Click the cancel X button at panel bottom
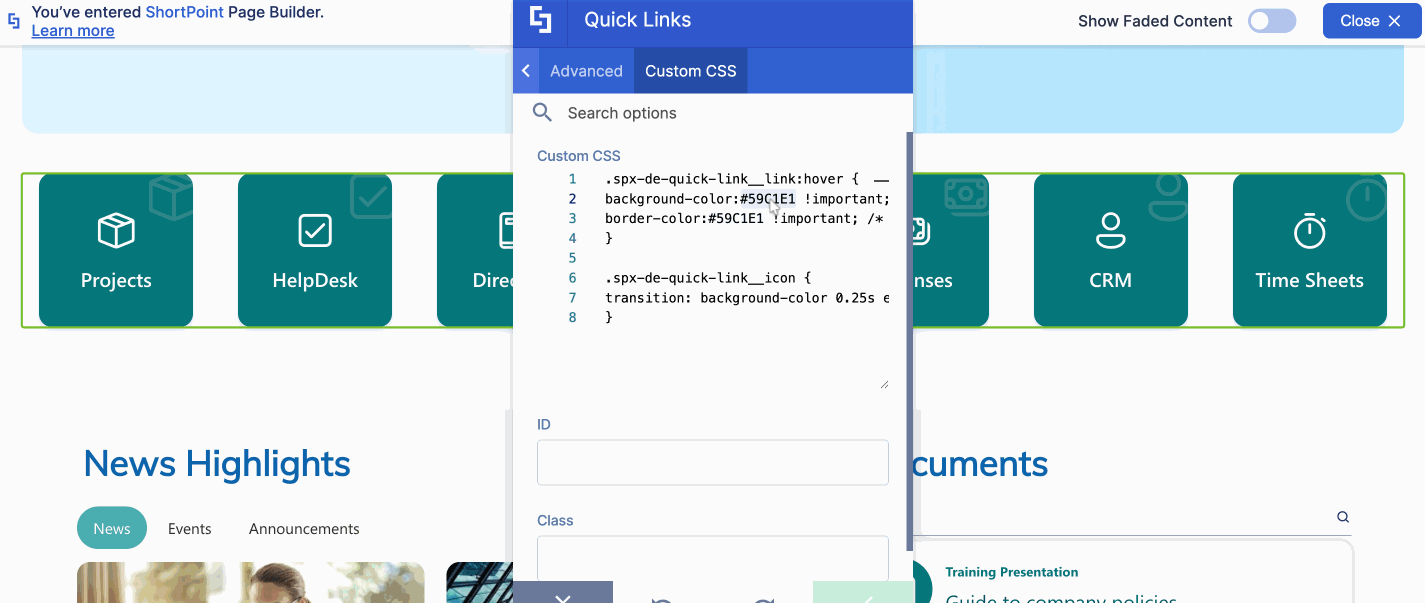Image resolution: width=1425 pixels, height=603 pixels. pos(563,595)
